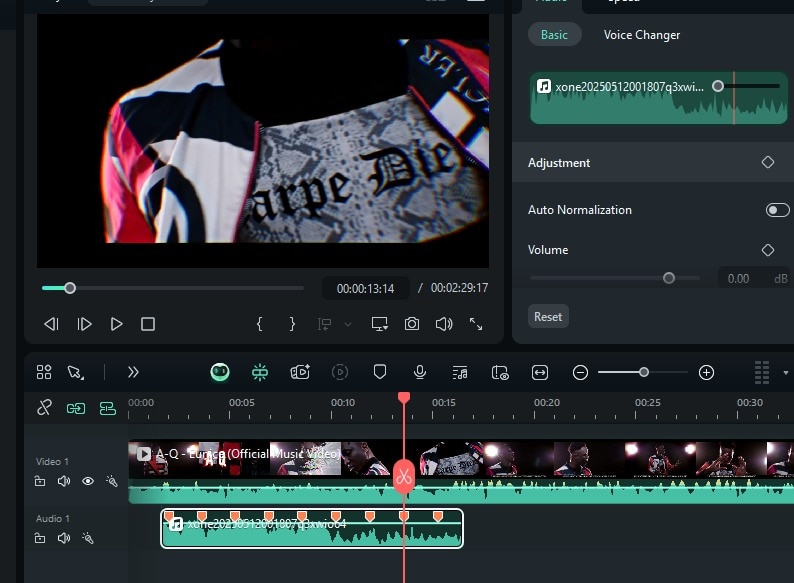Viewport: 794px width, 583px height.
Task: Choose the select tool arrow
Action: pos(75,372)
